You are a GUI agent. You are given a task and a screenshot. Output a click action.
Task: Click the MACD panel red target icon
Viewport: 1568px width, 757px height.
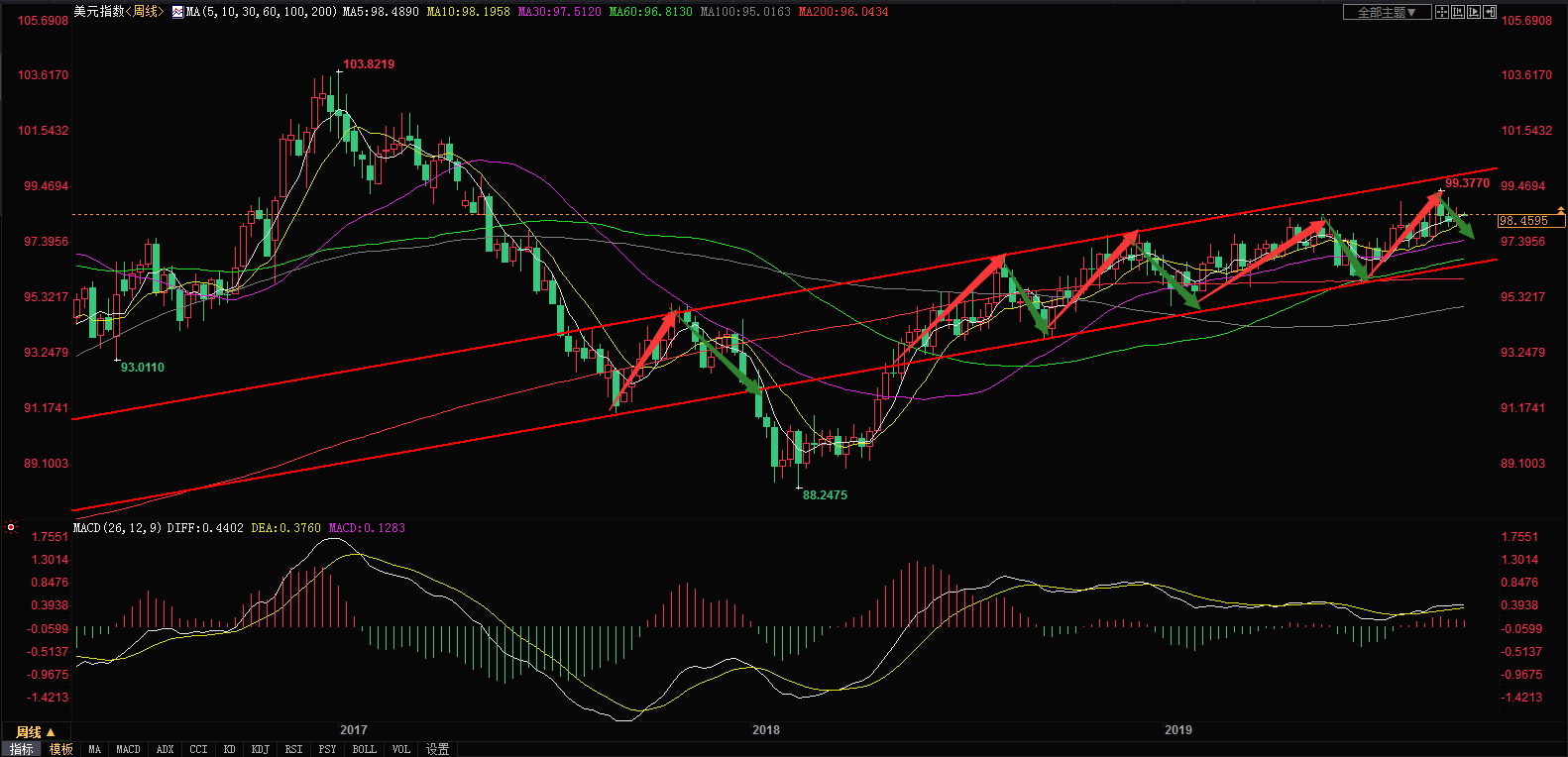coord(11,528)
